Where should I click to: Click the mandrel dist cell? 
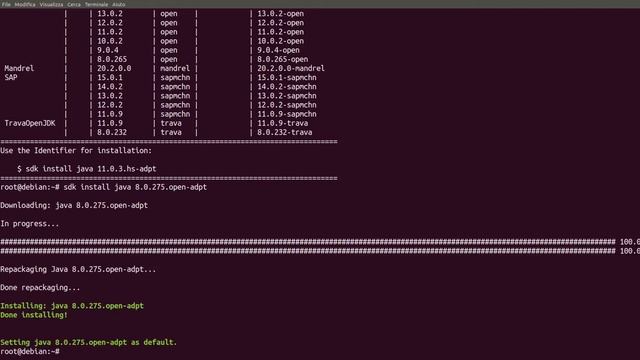tap(175, 68)
